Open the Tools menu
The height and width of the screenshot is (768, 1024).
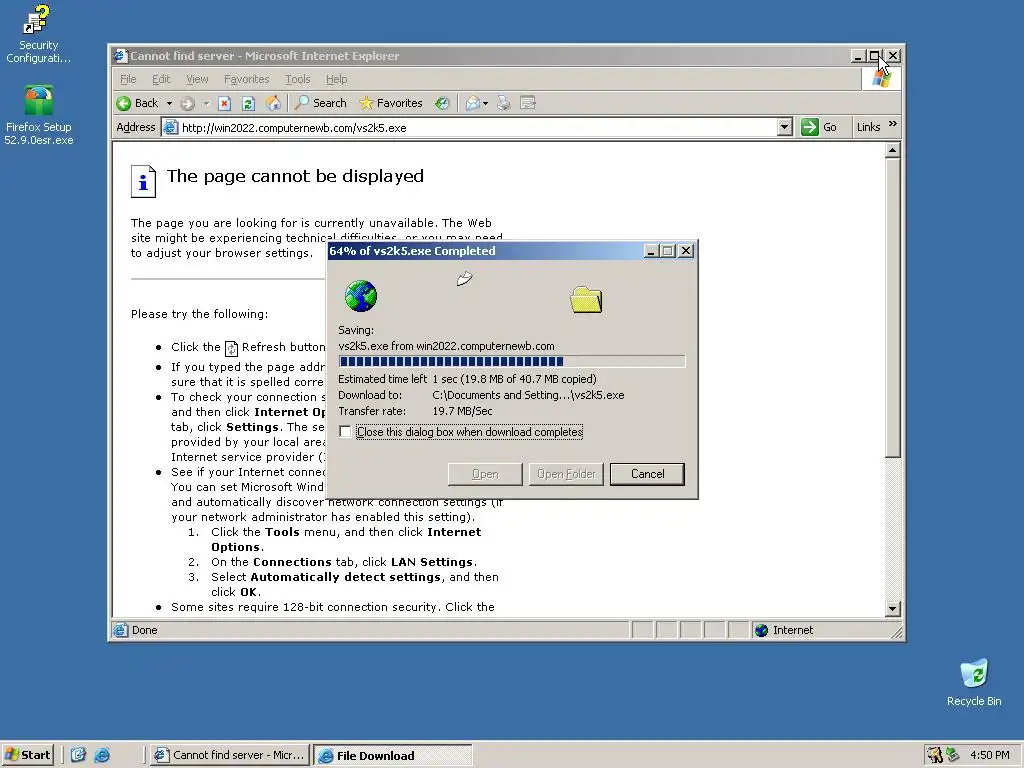point(297,79)
